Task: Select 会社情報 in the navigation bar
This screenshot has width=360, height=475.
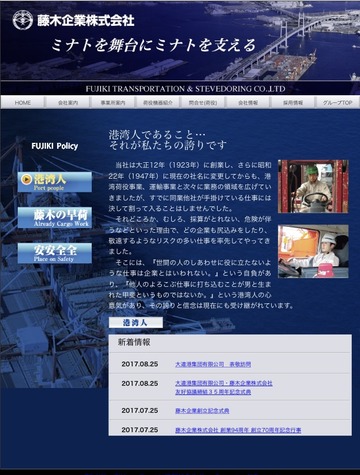Action: click(x=248, y=103)
